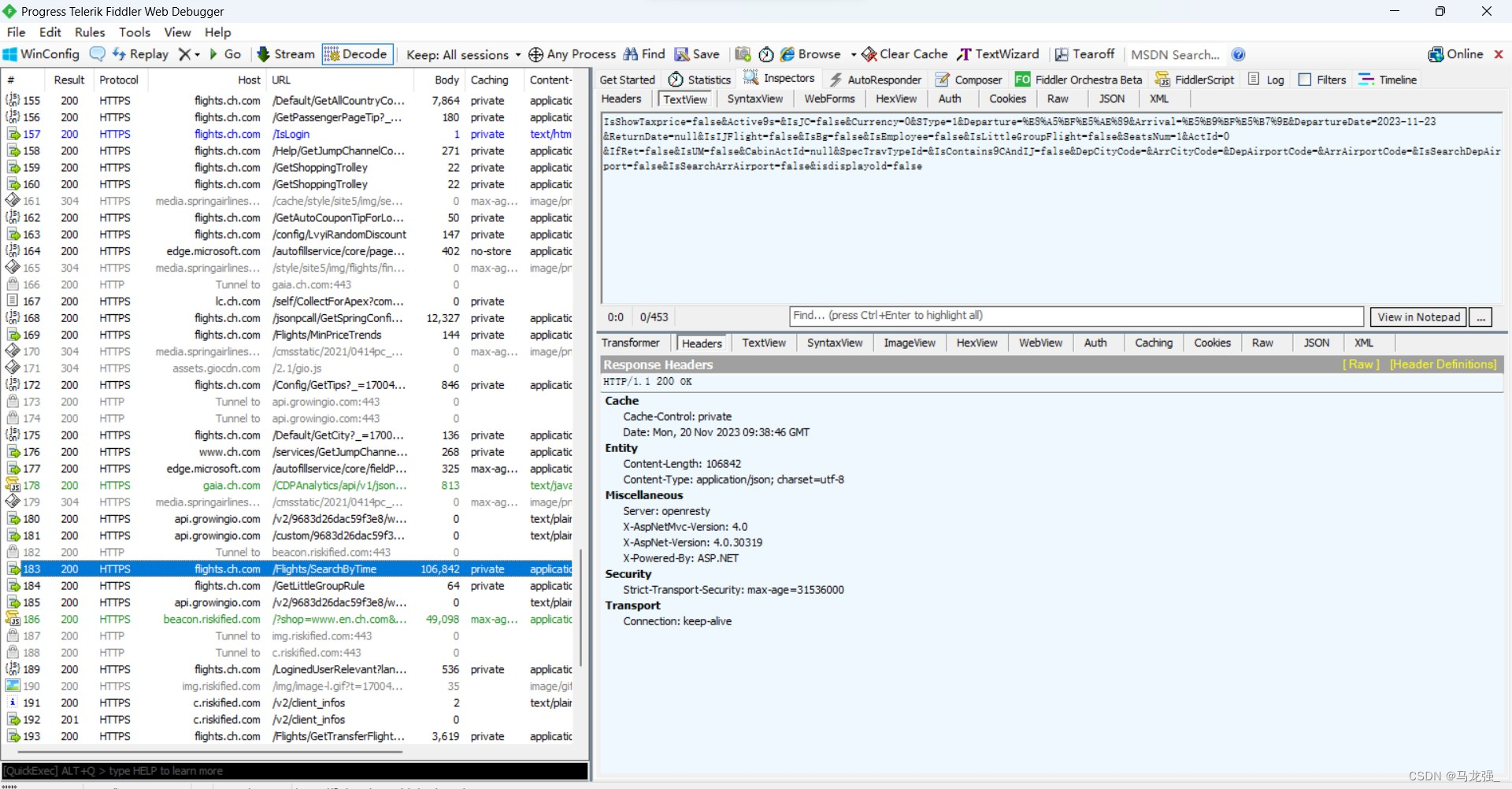Click the Find text search field

coord(1077,317)
